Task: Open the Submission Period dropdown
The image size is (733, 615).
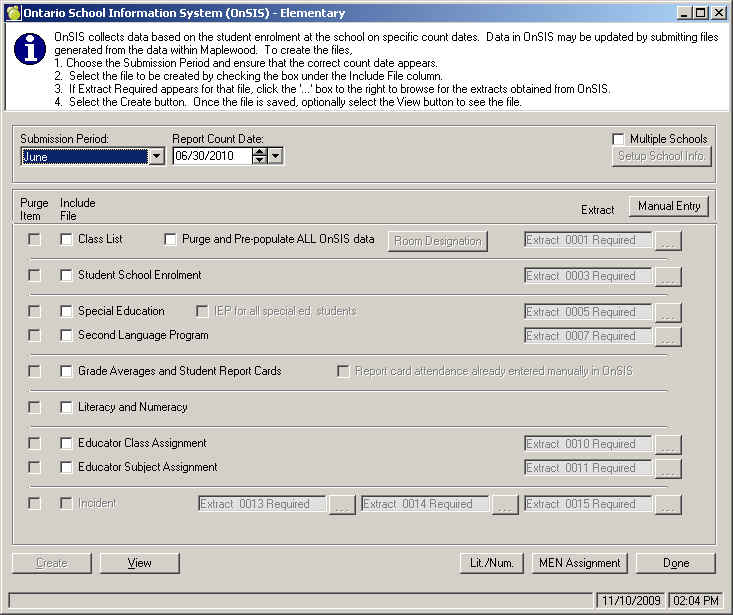Action: pyautogui.click(x=156, y=157)
